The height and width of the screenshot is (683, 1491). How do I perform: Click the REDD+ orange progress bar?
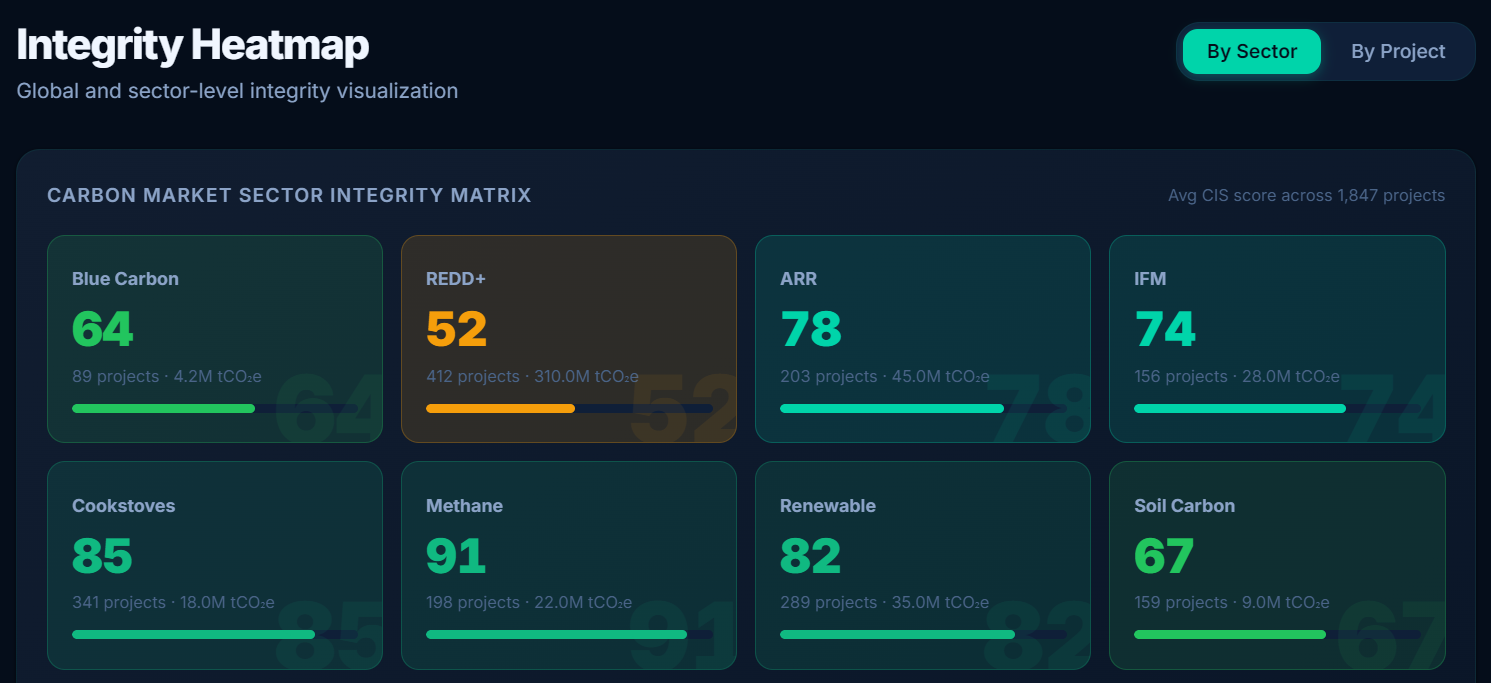click(x=569, y=408)
